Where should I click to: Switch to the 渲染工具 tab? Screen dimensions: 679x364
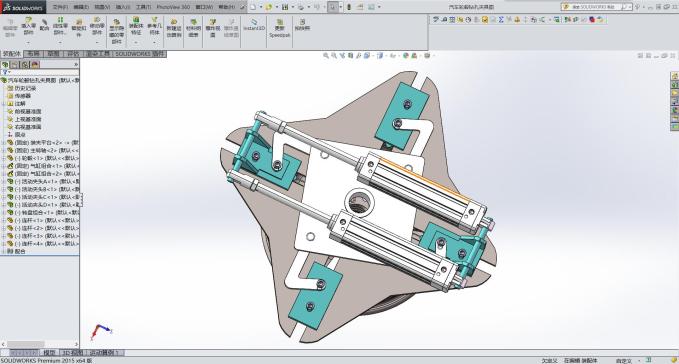click(x=98, y=54)
